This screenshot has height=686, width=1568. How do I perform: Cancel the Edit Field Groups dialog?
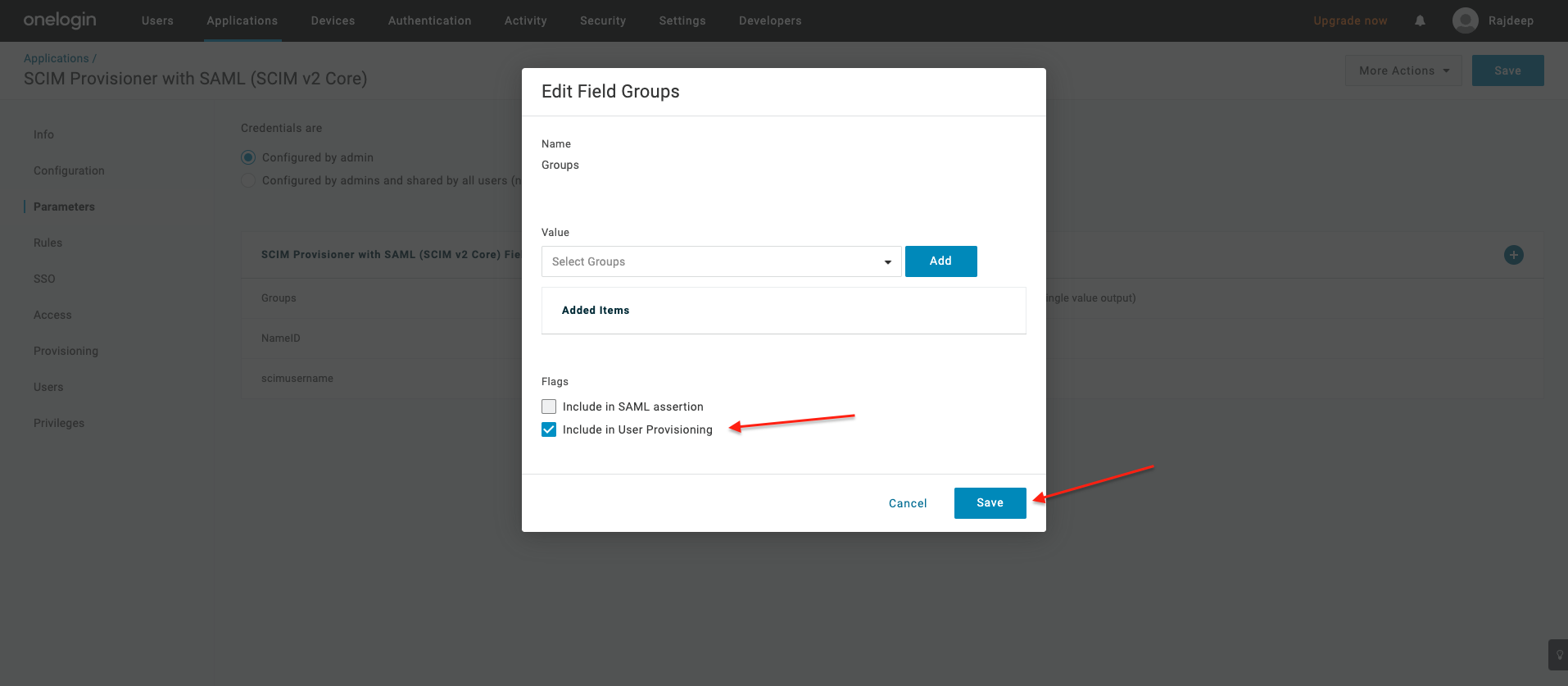pos(908,503)
